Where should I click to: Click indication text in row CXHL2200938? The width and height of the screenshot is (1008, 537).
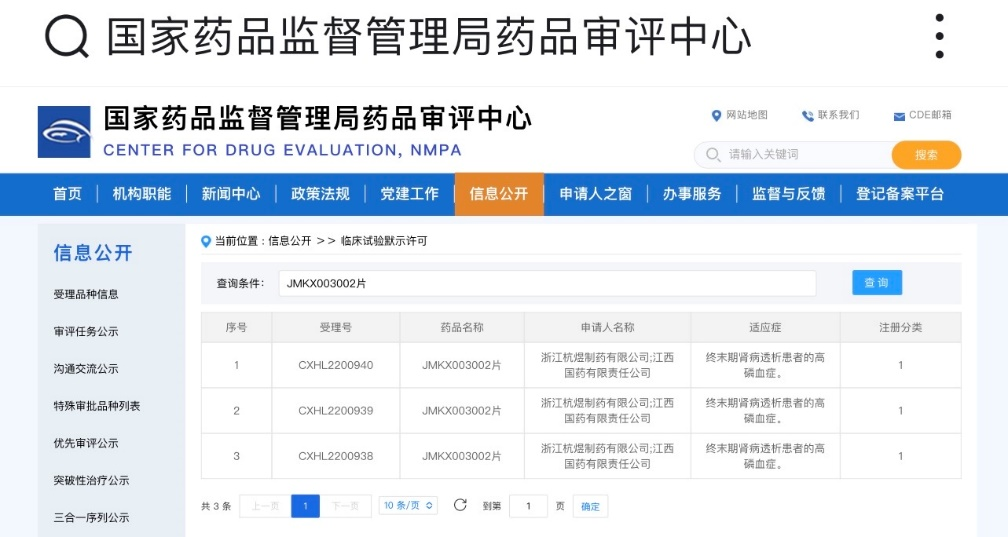click(765, 456)
